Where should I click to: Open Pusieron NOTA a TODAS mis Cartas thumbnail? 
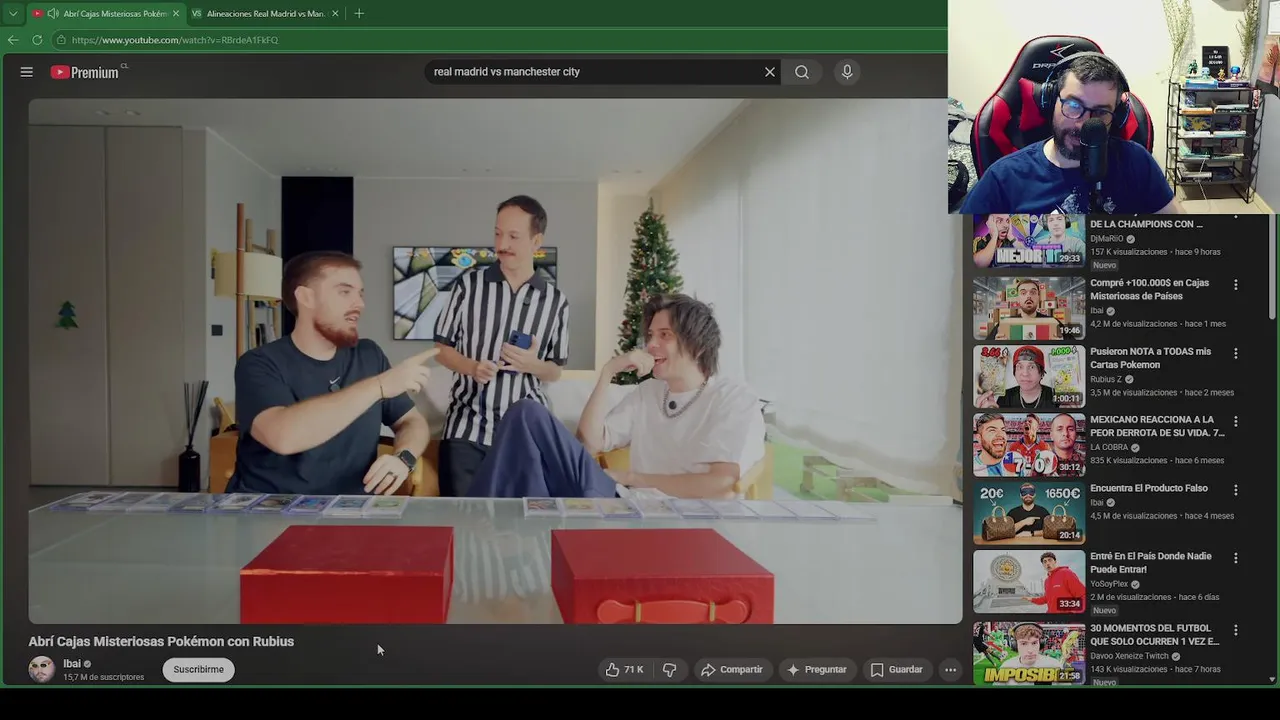(1029, 377)
